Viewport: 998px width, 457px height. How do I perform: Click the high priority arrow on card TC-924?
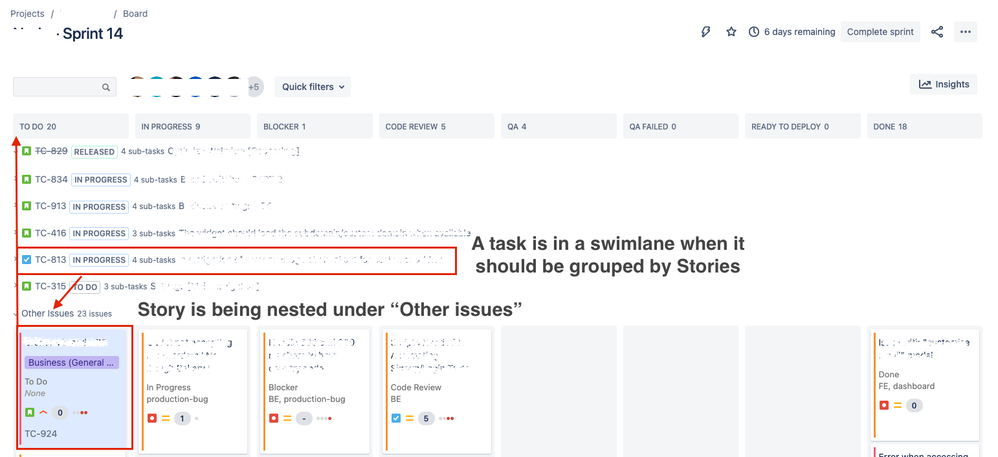pos(43,412)
